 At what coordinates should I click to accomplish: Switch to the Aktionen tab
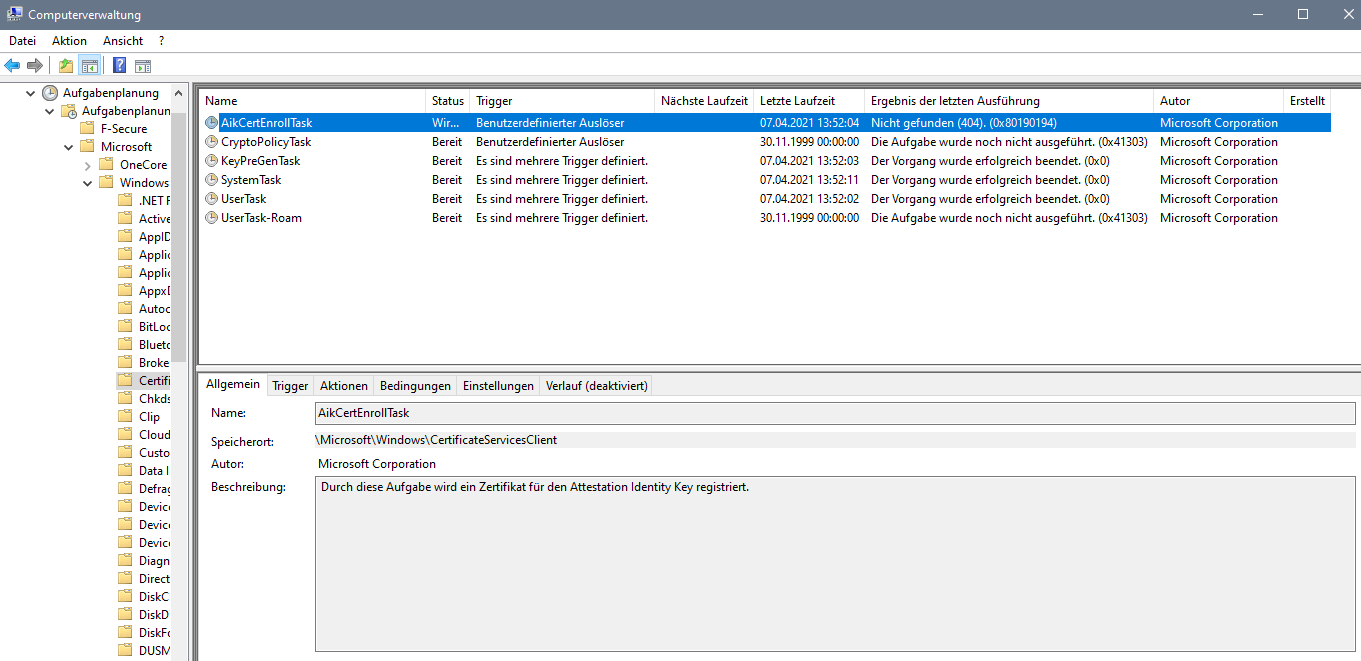344,386
